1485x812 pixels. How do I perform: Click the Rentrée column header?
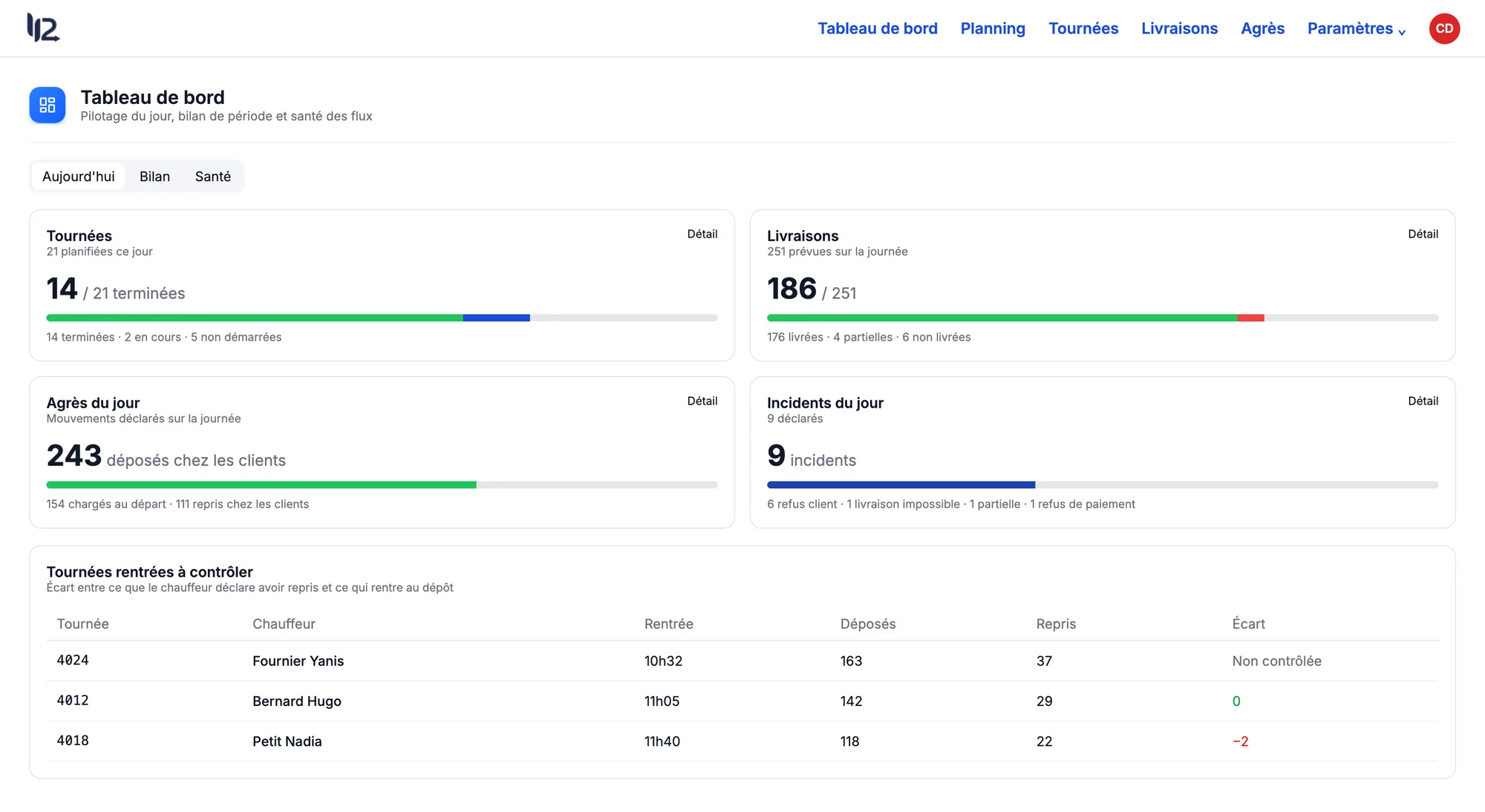point(668,623)
